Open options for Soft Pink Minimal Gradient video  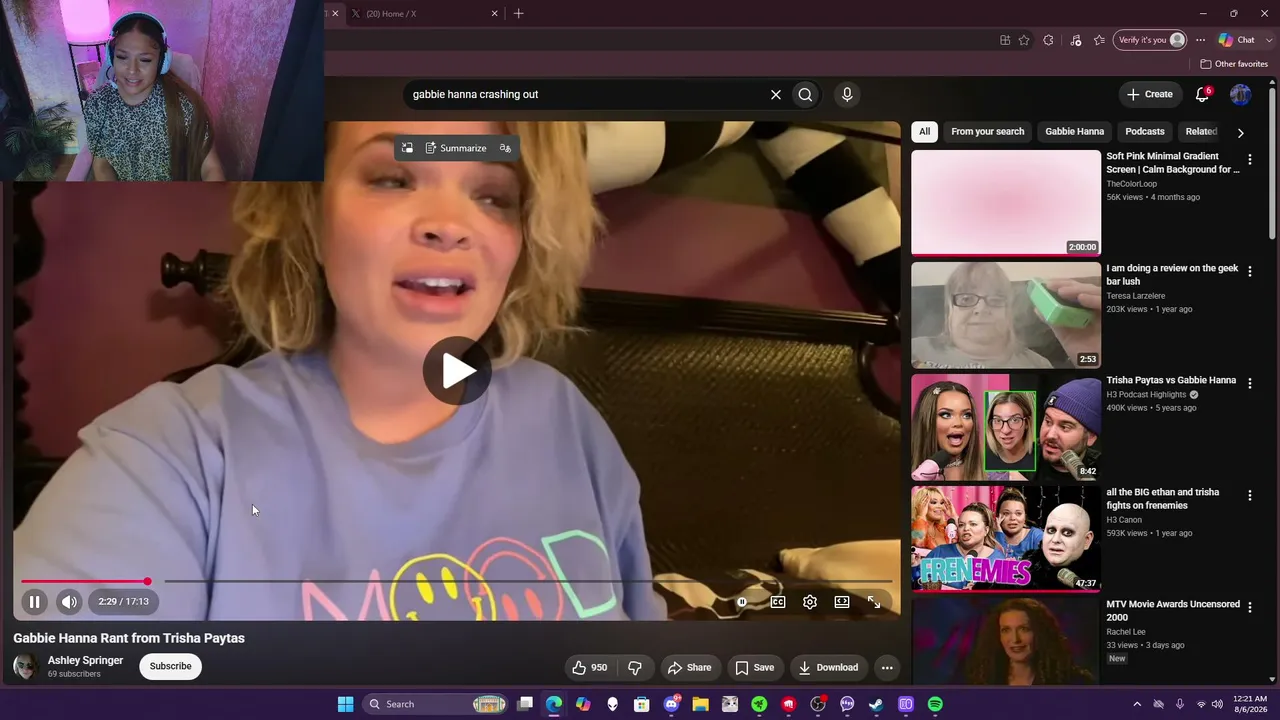click(x=1249, y=159)
